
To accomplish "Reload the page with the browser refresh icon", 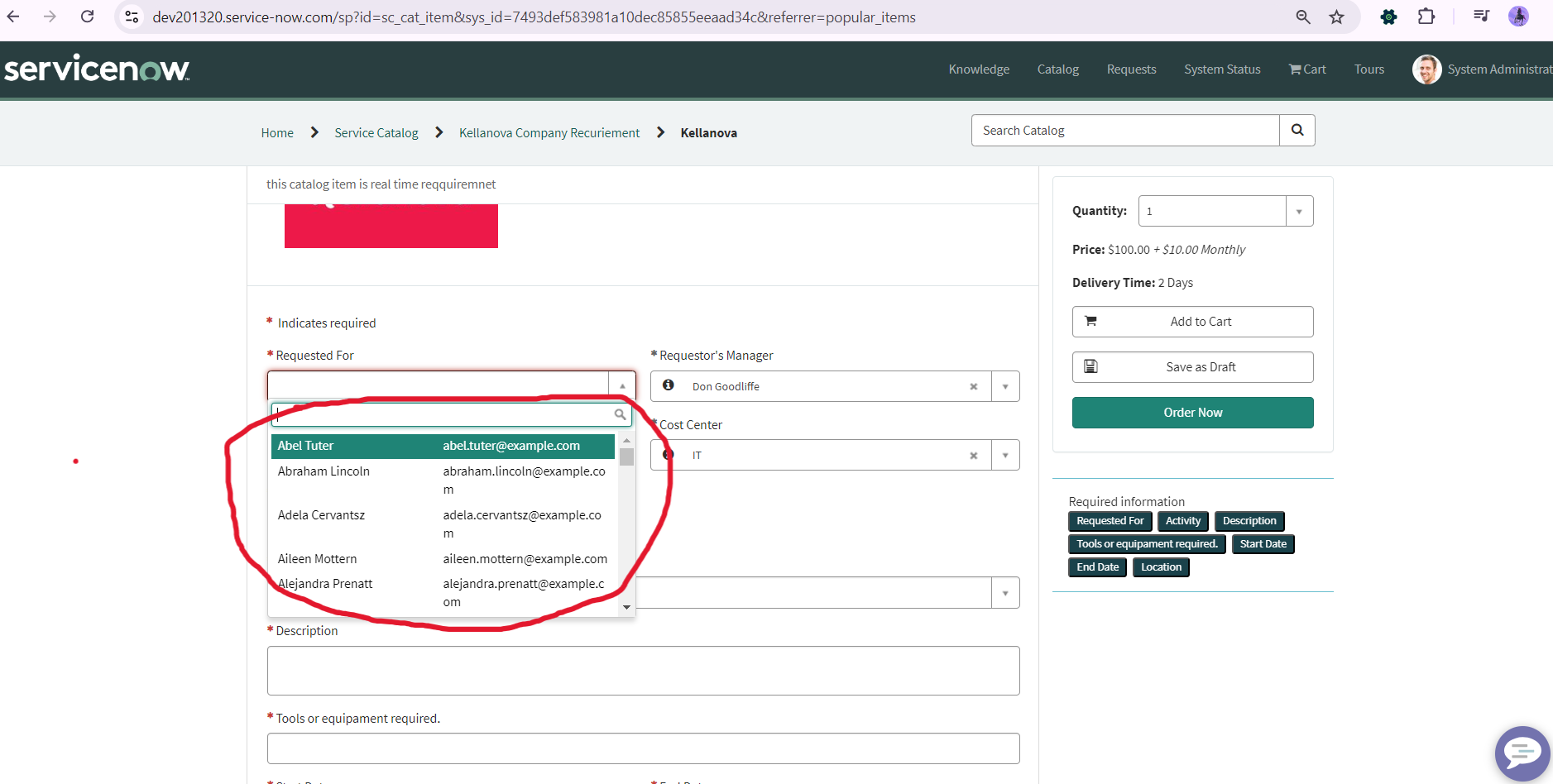I will tap(87, 17).
